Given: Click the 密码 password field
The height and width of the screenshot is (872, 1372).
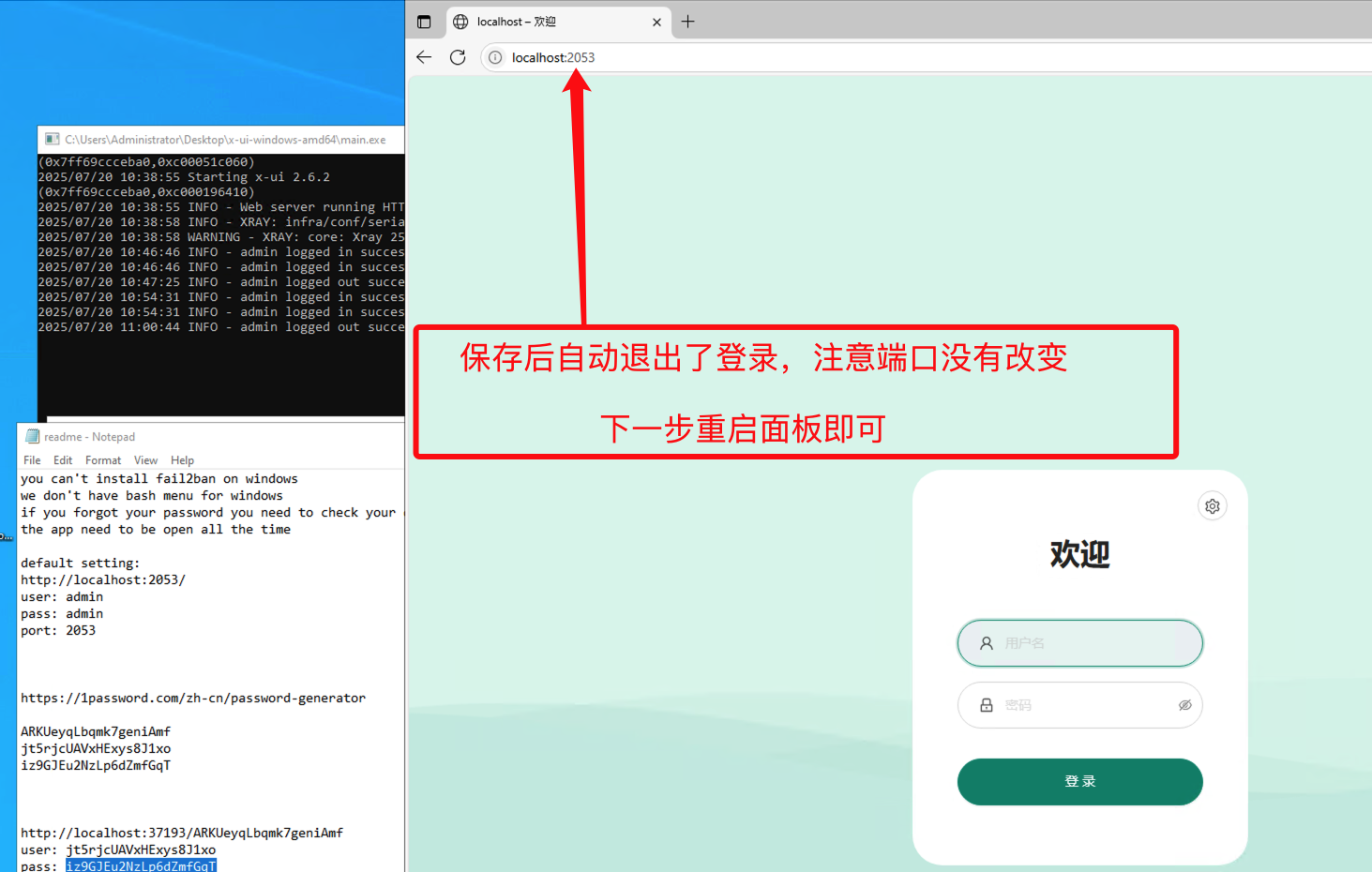Looking at the screenshot, I should click(1080, 705).
